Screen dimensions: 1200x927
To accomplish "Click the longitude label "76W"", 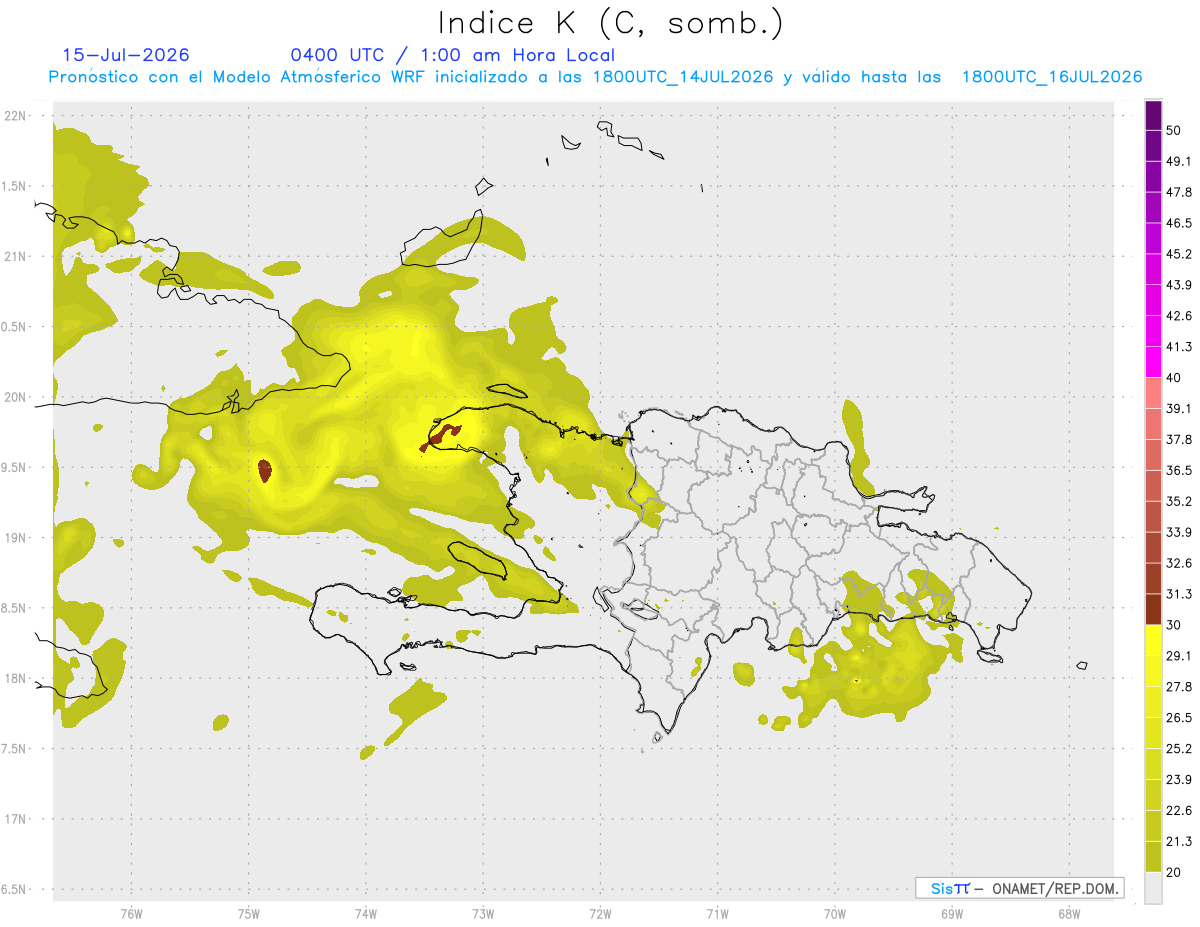I will 131,913.
